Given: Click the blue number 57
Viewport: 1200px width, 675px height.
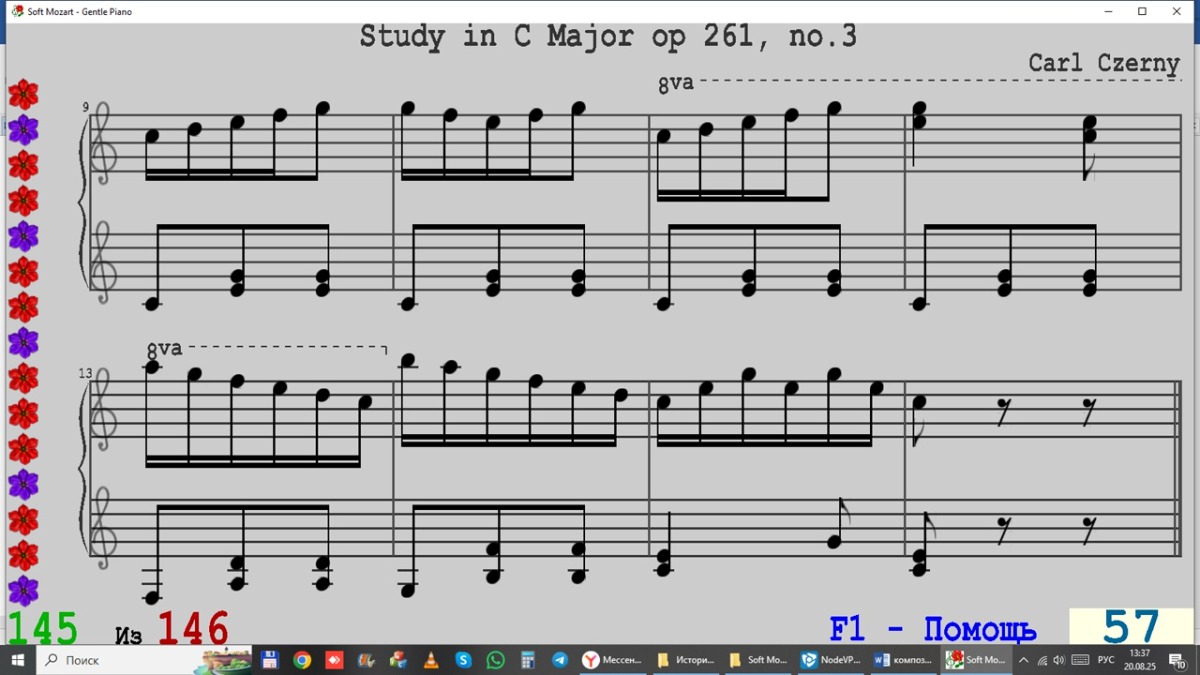Looking at the screenshot, I should (1132, 627).
